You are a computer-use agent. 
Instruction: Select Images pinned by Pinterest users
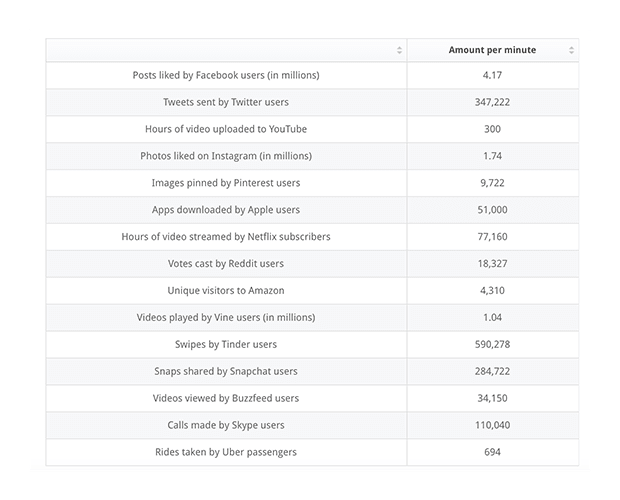(226, 183)
